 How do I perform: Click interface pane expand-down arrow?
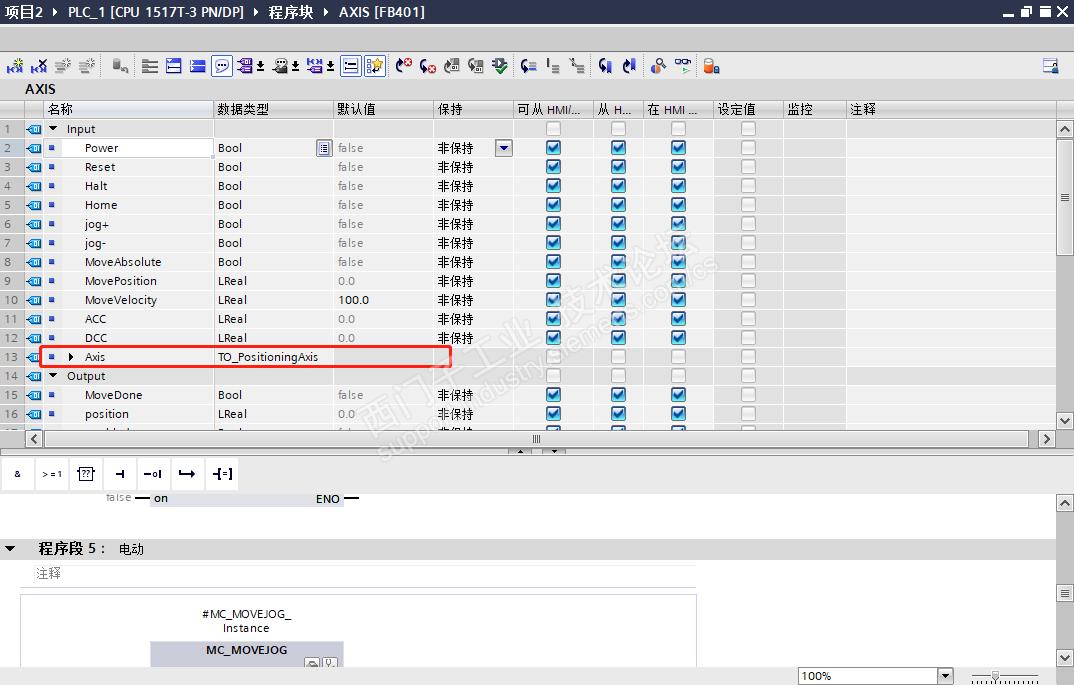tap(554, 451)
